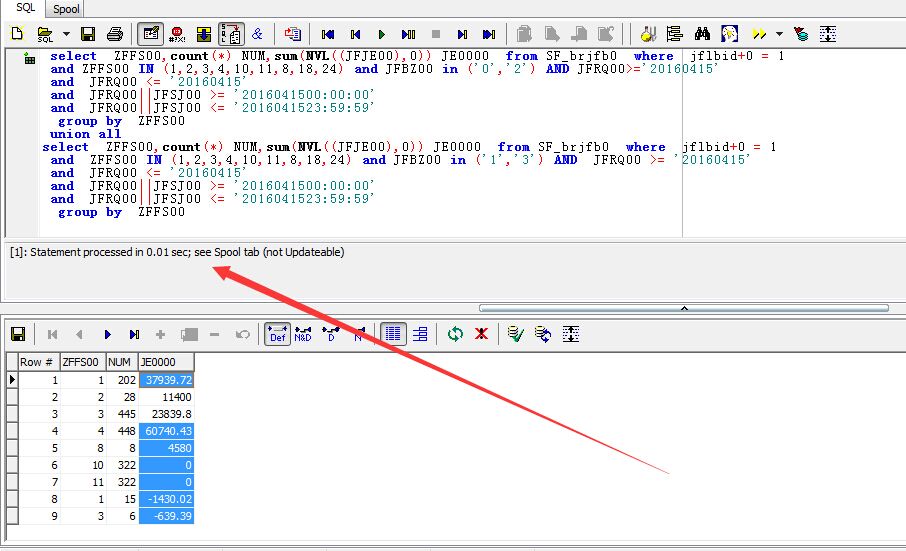This screenshot has width=906, height=551.
Task: Select the cell with value -1430.02
Action: point(166,499)
